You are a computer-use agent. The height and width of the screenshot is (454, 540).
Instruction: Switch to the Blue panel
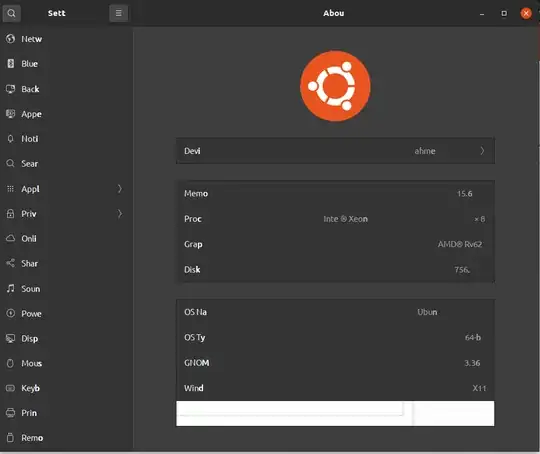(x=67, y=64)
